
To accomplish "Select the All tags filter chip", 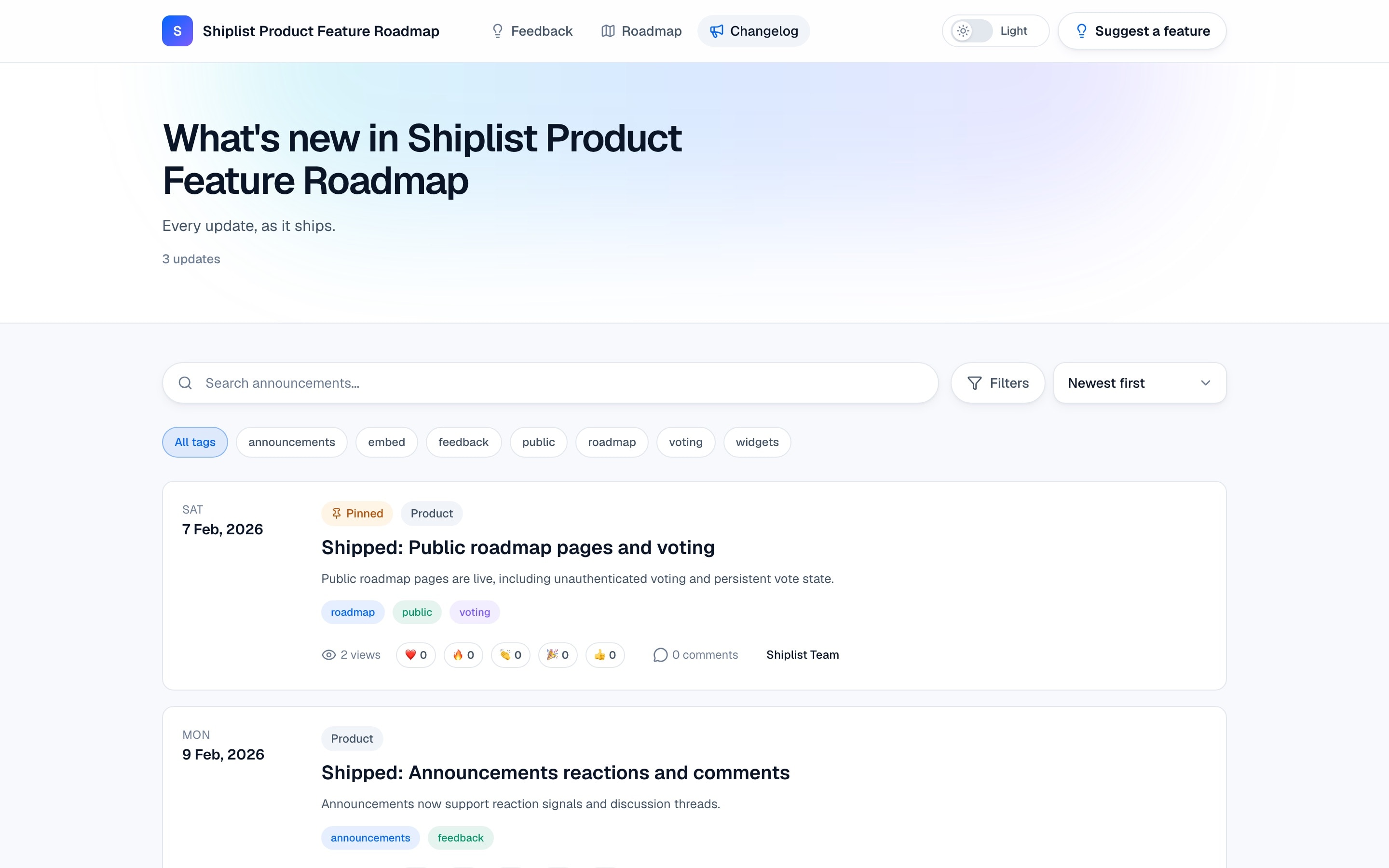I will (x=194, y=442).
